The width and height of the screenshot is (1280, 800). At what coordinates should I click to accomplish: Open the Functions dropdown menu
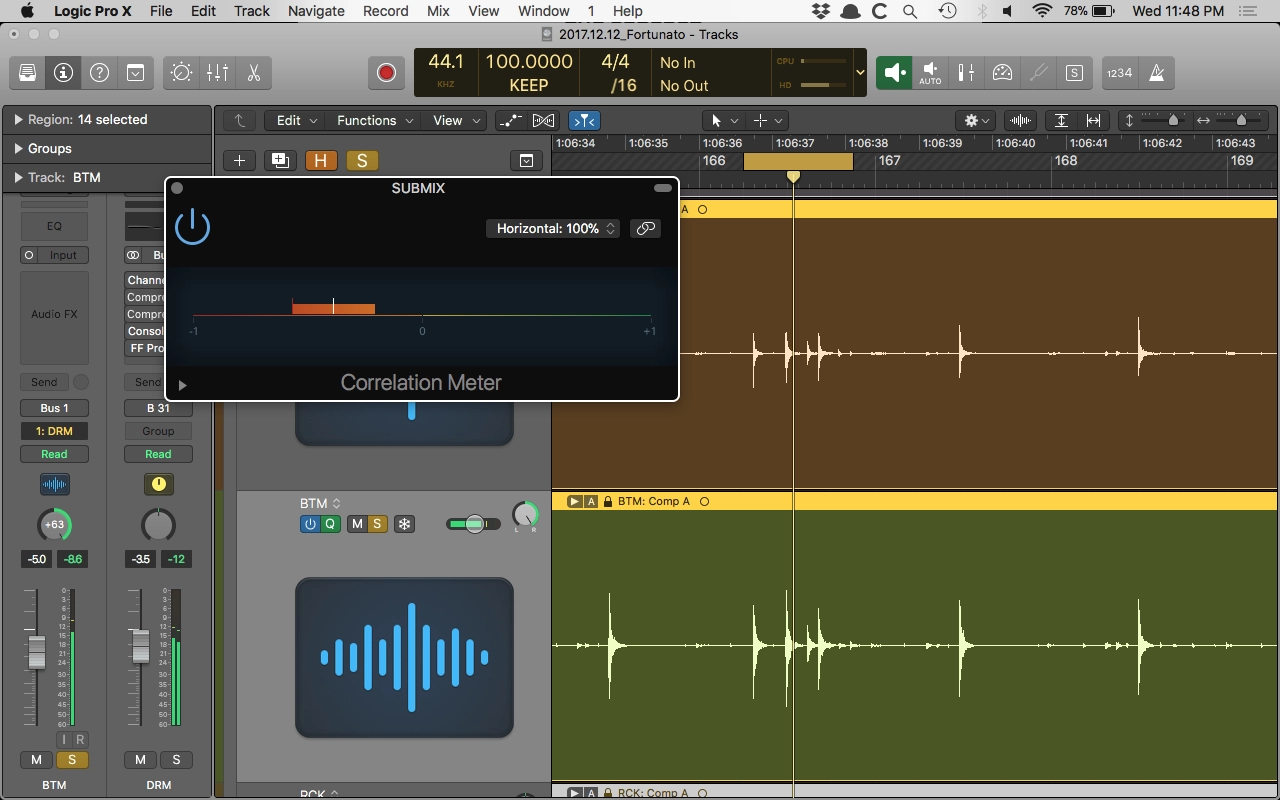click(x=375, y=120)
